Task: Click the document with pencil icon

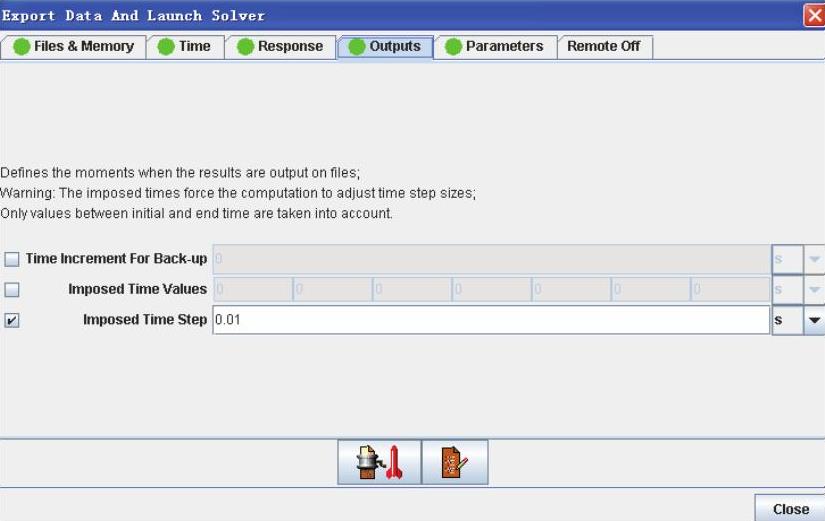Action: point(455,463)
